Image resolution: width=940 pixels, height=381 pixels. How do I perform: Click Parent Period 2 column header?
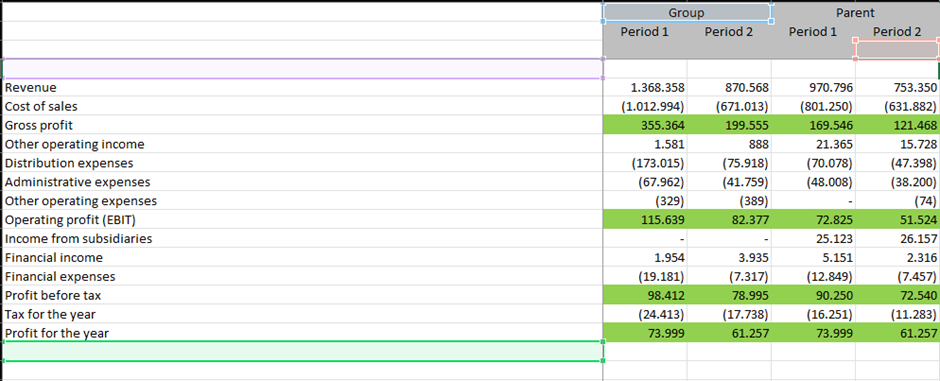coord(897,31)
